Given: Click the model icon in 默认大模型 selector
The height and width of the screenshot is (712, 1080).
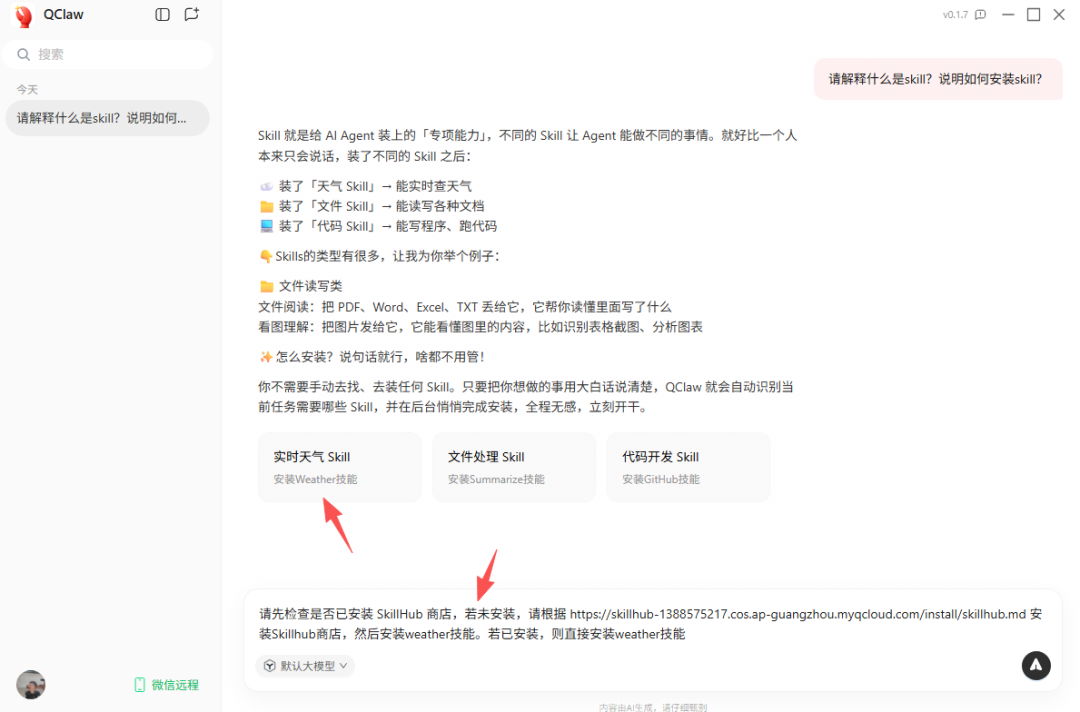Looking at the screenshot, I should coord(270,666).
